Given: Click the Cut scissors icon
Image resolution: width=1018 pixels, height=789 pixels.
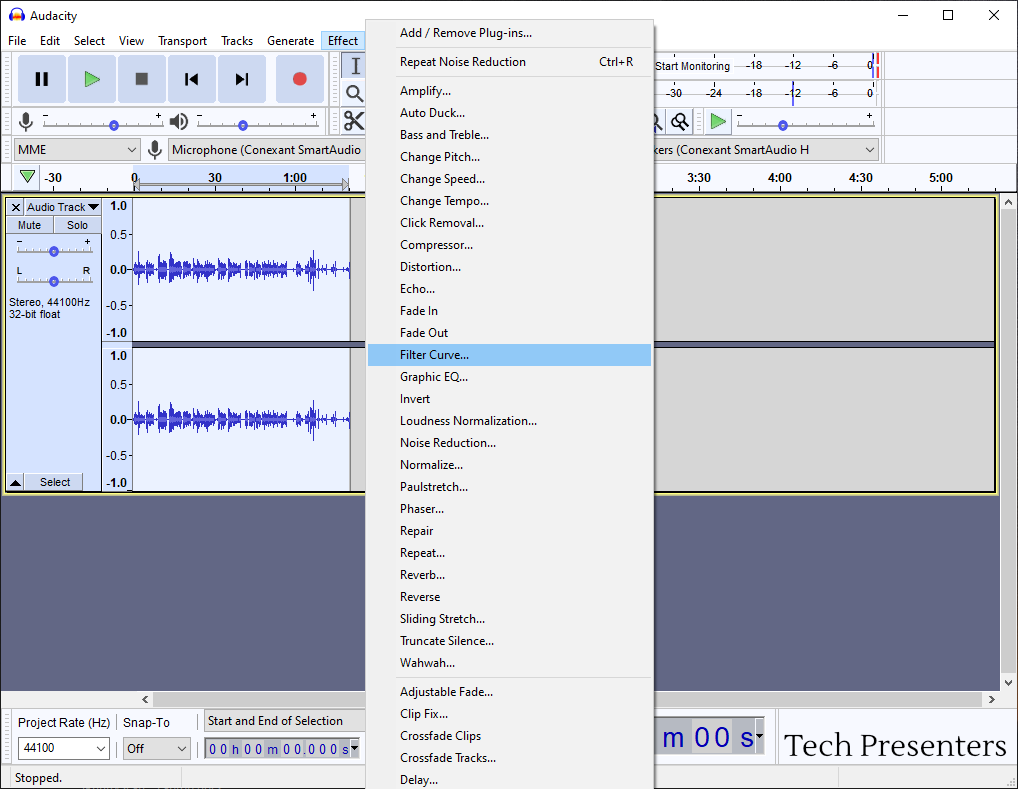Looking at the screenshot, I should tap(354, 121).
